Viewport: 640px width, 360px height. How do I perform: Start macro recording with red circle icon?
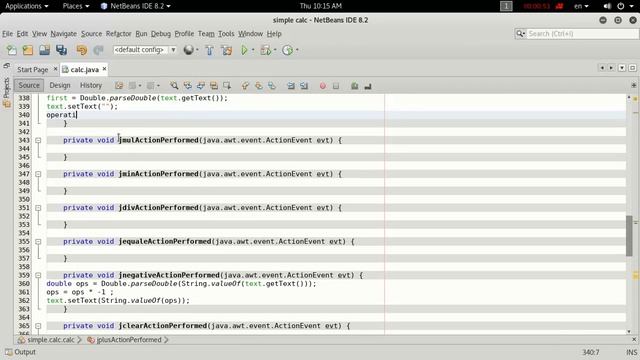(323, 86)
